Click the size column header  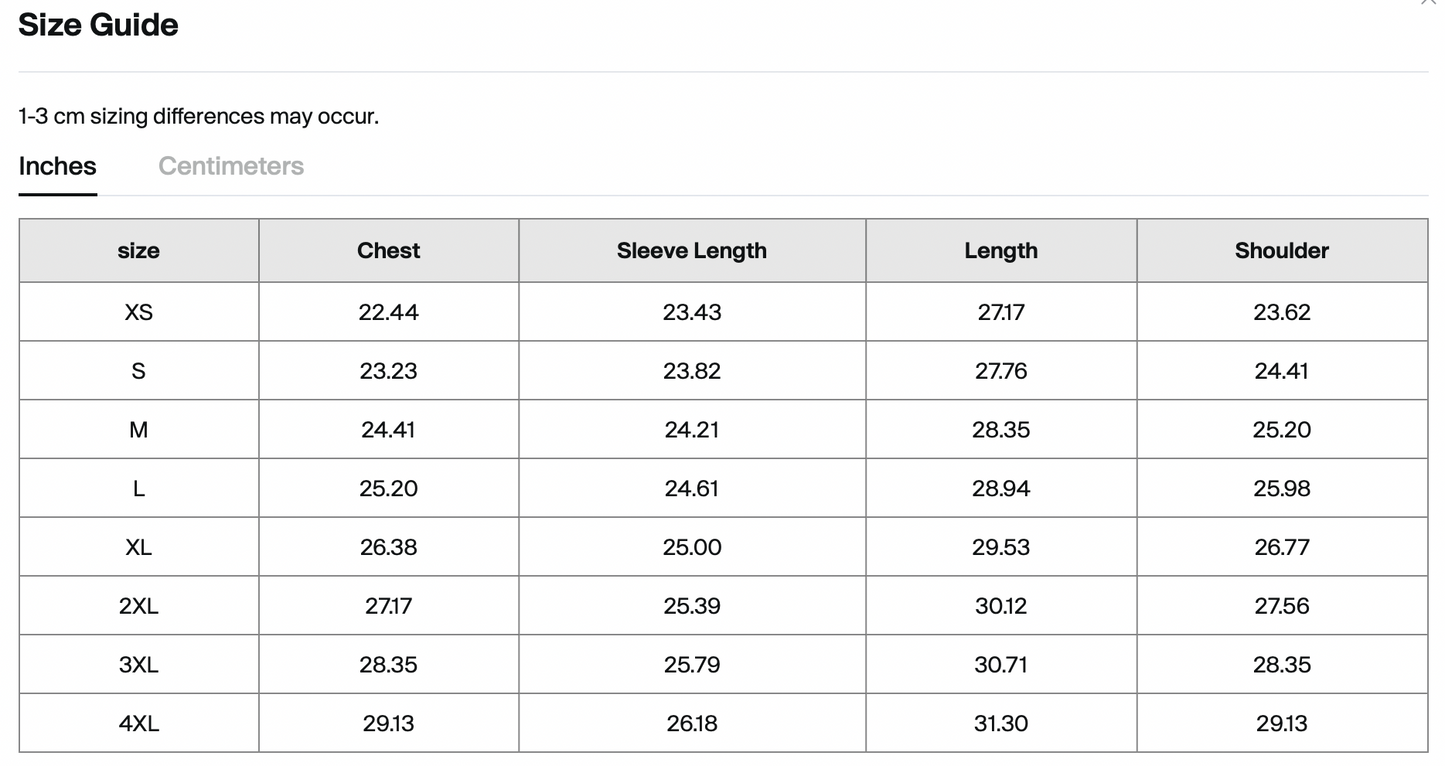(x=138, y=251)
